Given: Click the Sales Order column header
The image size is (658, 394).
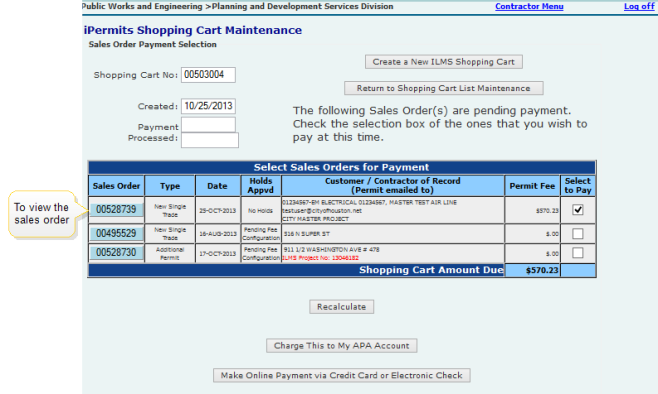Looking at the screenshot, I should [116, 185].
